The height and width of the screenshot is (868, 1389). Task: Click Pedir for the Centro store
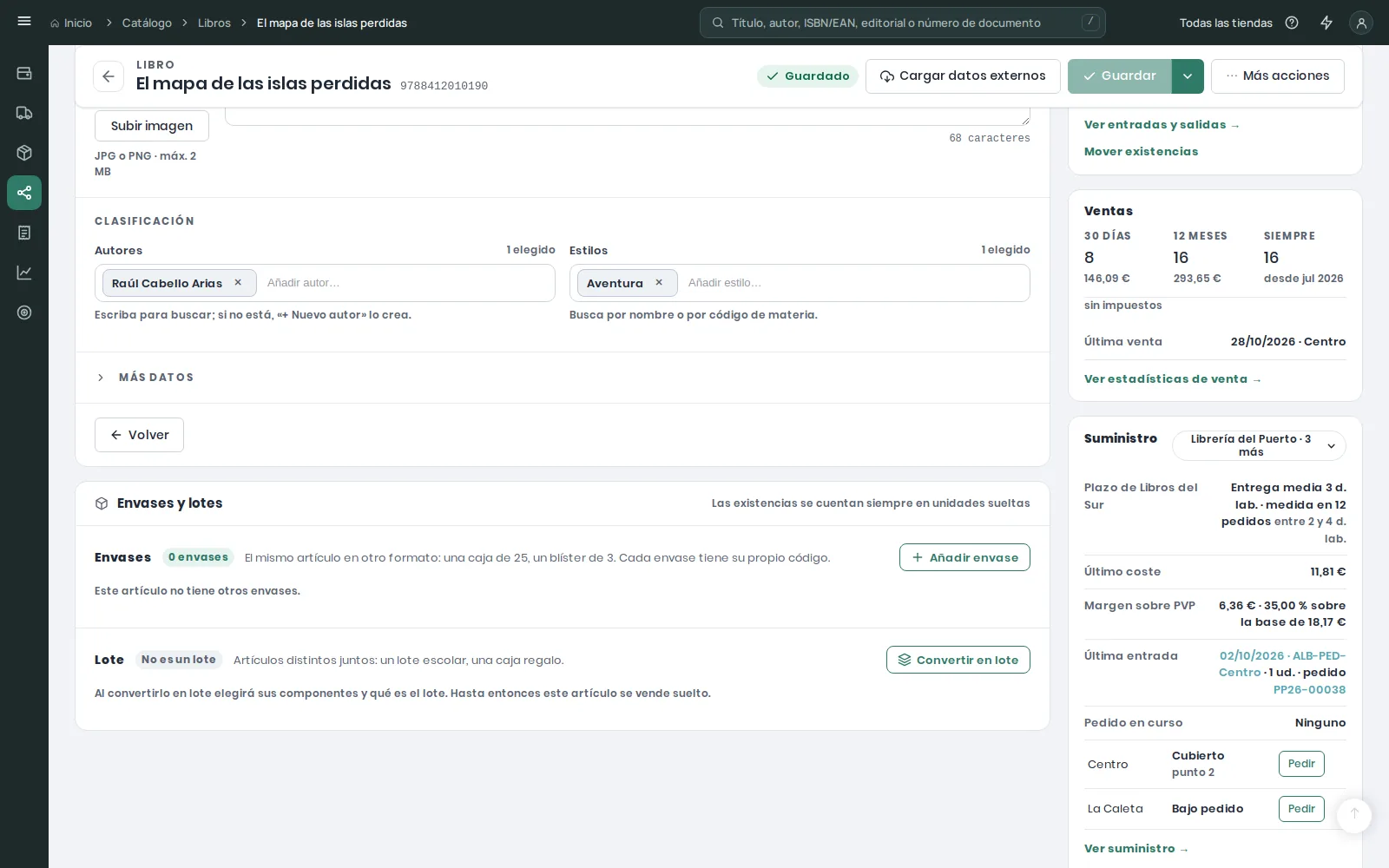pyautogui.click(x=1301, y=764)
